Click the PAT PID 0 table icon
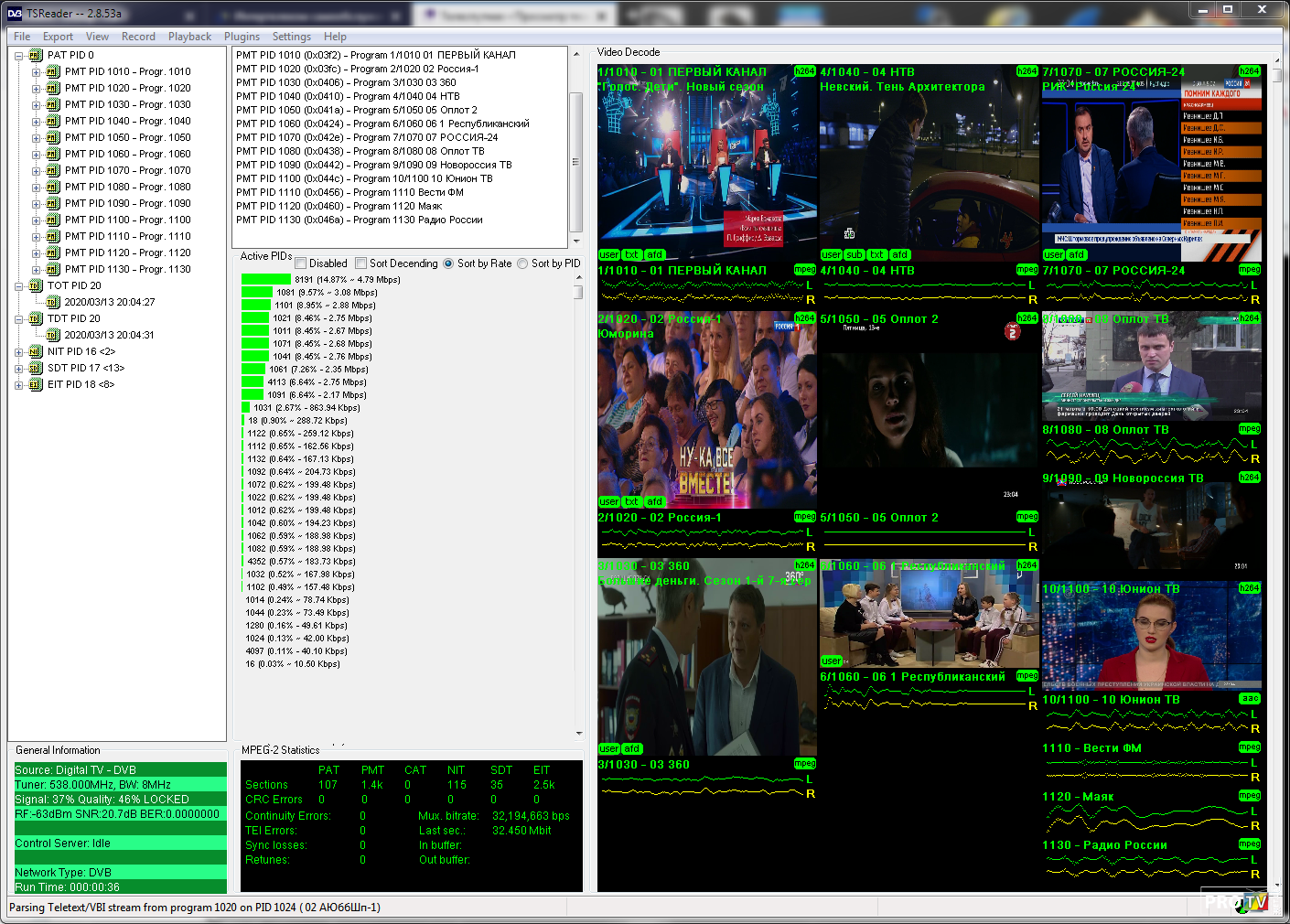 coord(36,56)
